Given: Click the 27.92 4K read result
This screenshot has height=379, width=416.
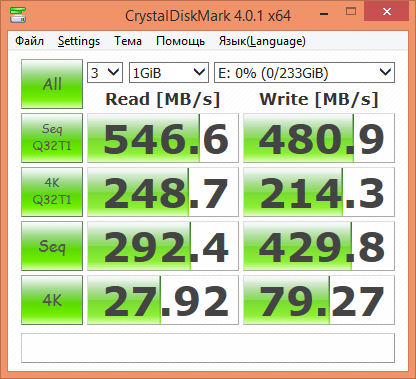Looking at the screenshot, I should (x=163, y=300).
